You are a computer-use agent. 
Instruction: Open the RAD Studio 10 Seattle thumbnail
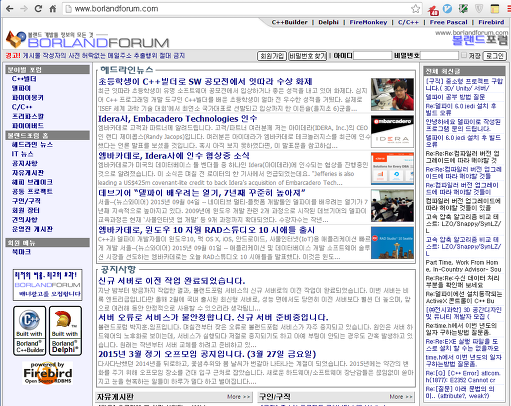[x=392, y=243]
